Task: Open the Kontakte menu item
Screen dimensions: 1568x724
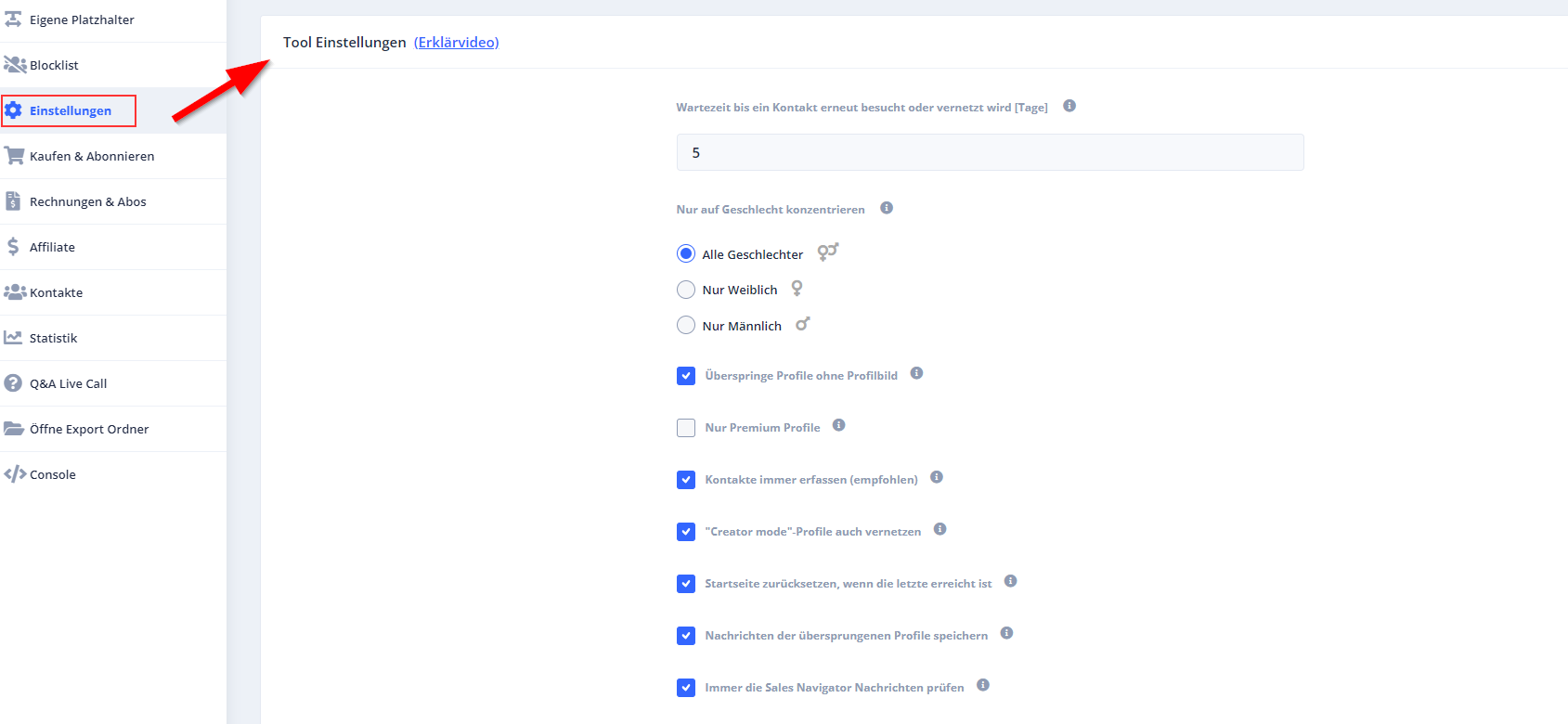Action: pos(56,292)
